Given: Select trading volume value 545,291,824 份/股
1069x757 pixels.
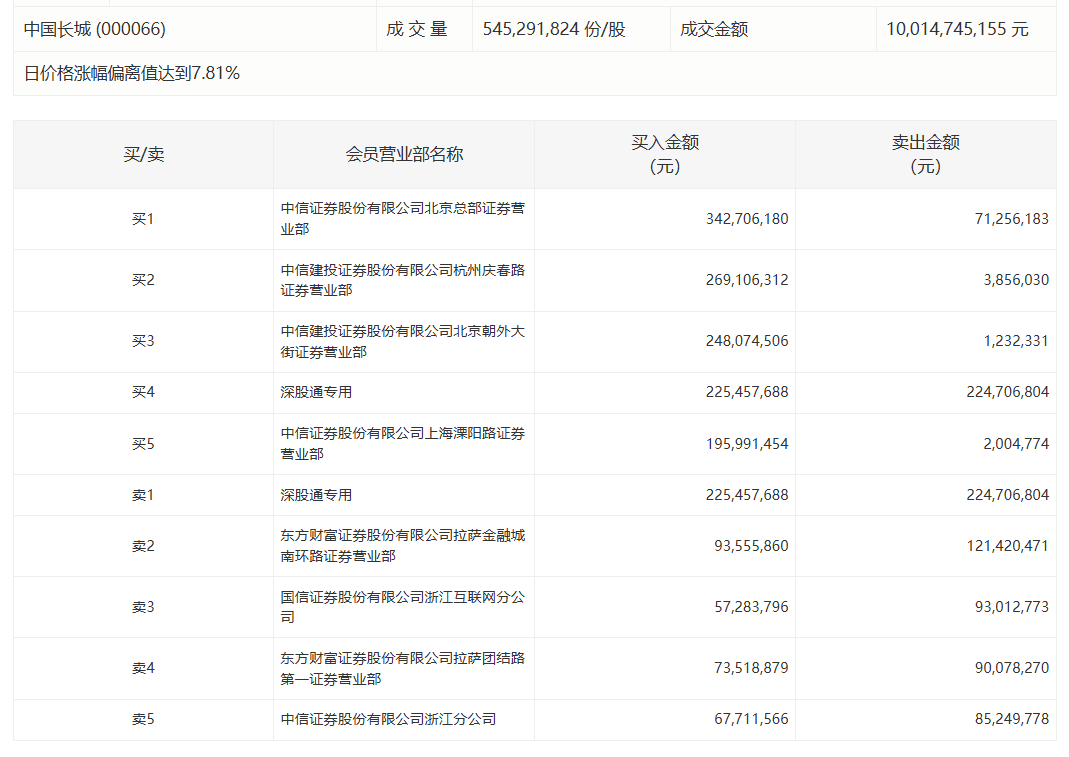Looking at the screenshot, I should point(554,29).
